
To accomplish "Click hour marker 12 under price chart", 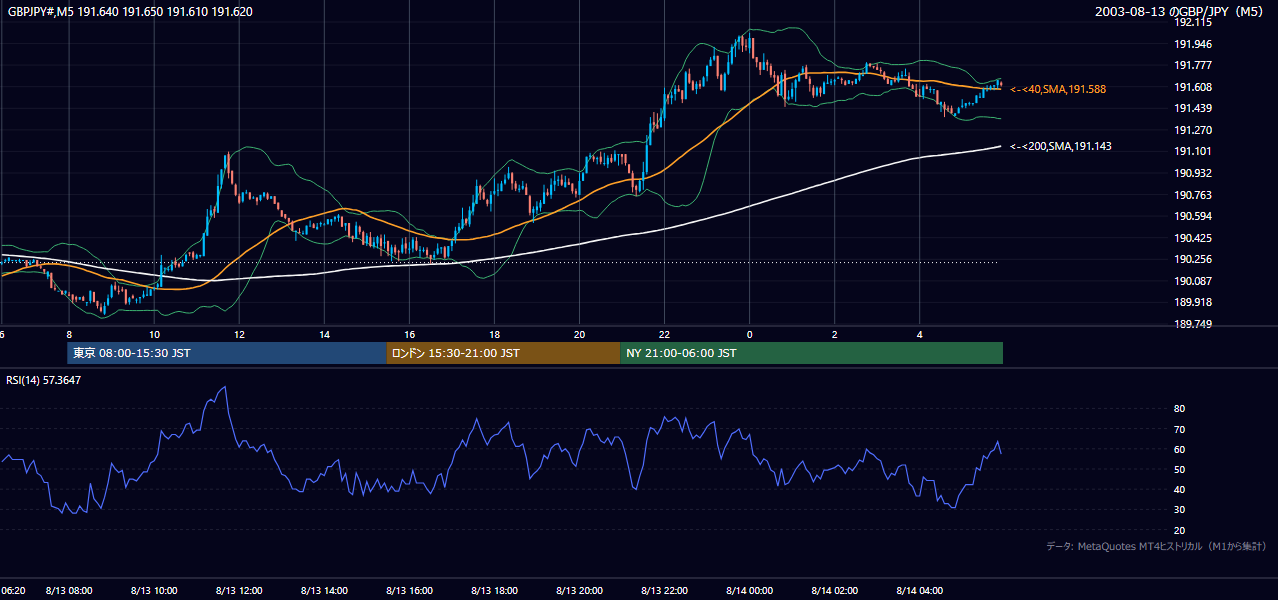I will coord(239,334).
